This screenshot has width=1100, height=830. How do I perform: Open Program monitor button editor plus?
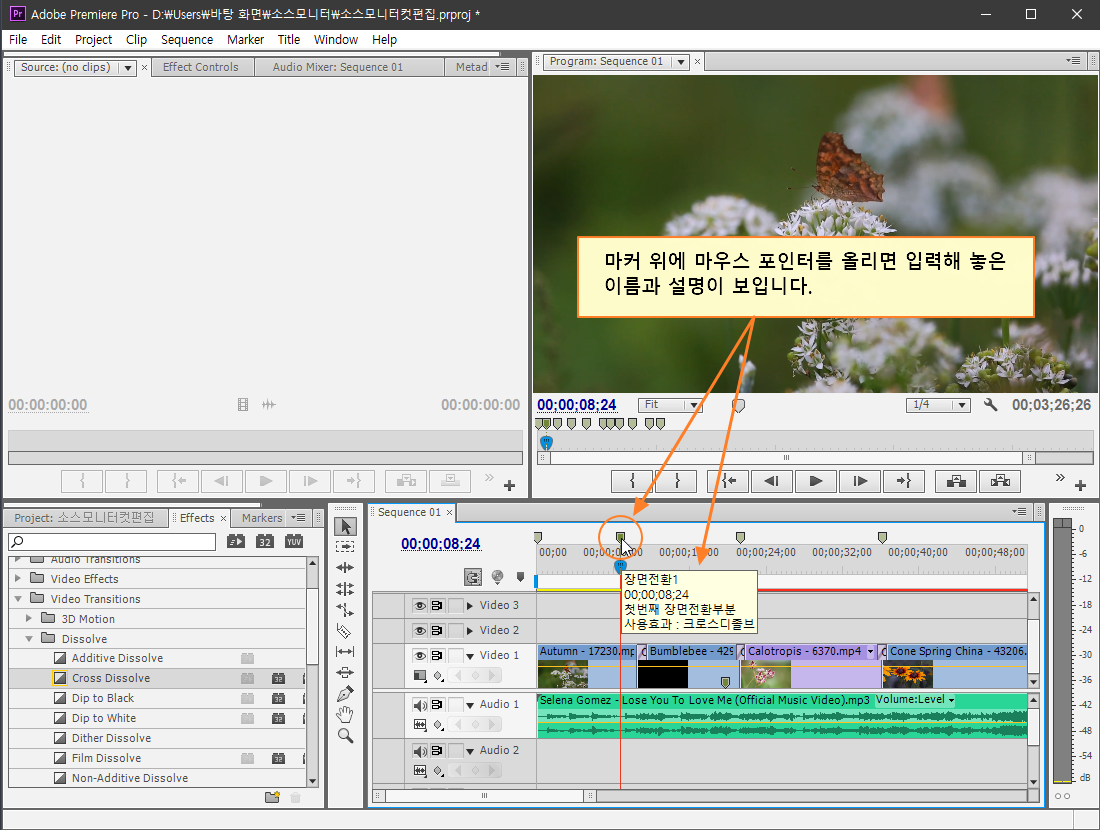point(1080,485)
